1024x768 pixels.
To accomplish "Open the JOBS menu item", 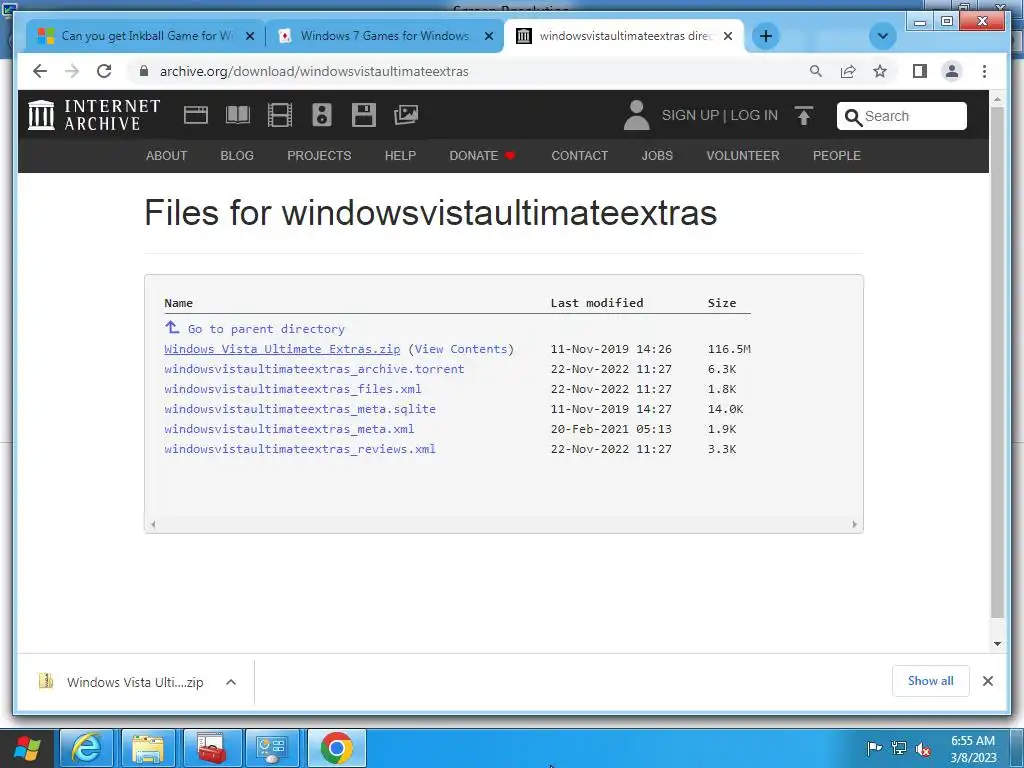I will tap(657, 155).
